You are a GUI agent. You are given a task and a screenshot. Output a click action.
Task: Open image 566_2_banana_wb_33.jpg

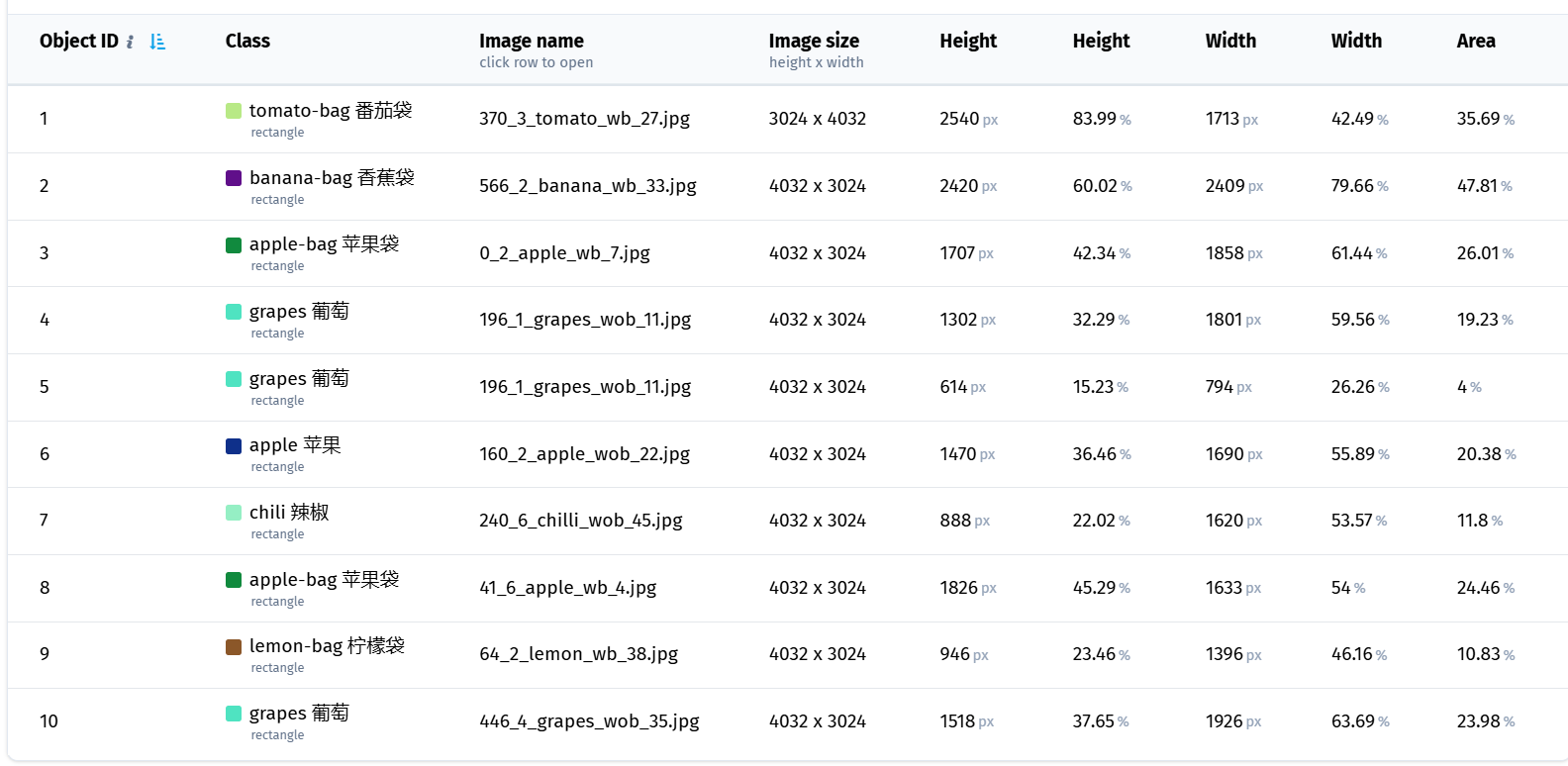[588, 186]
